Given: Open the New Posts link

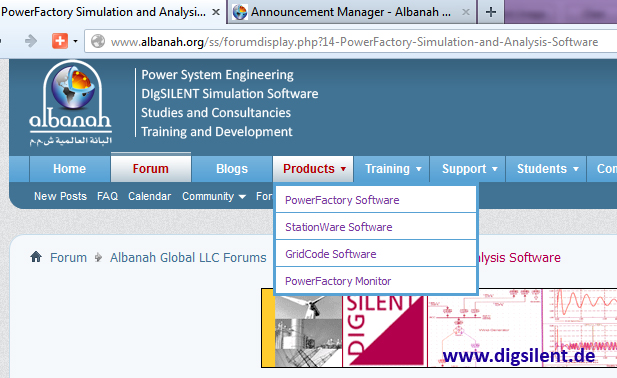Looking at the screenshot, I should [x=60, y=196].
